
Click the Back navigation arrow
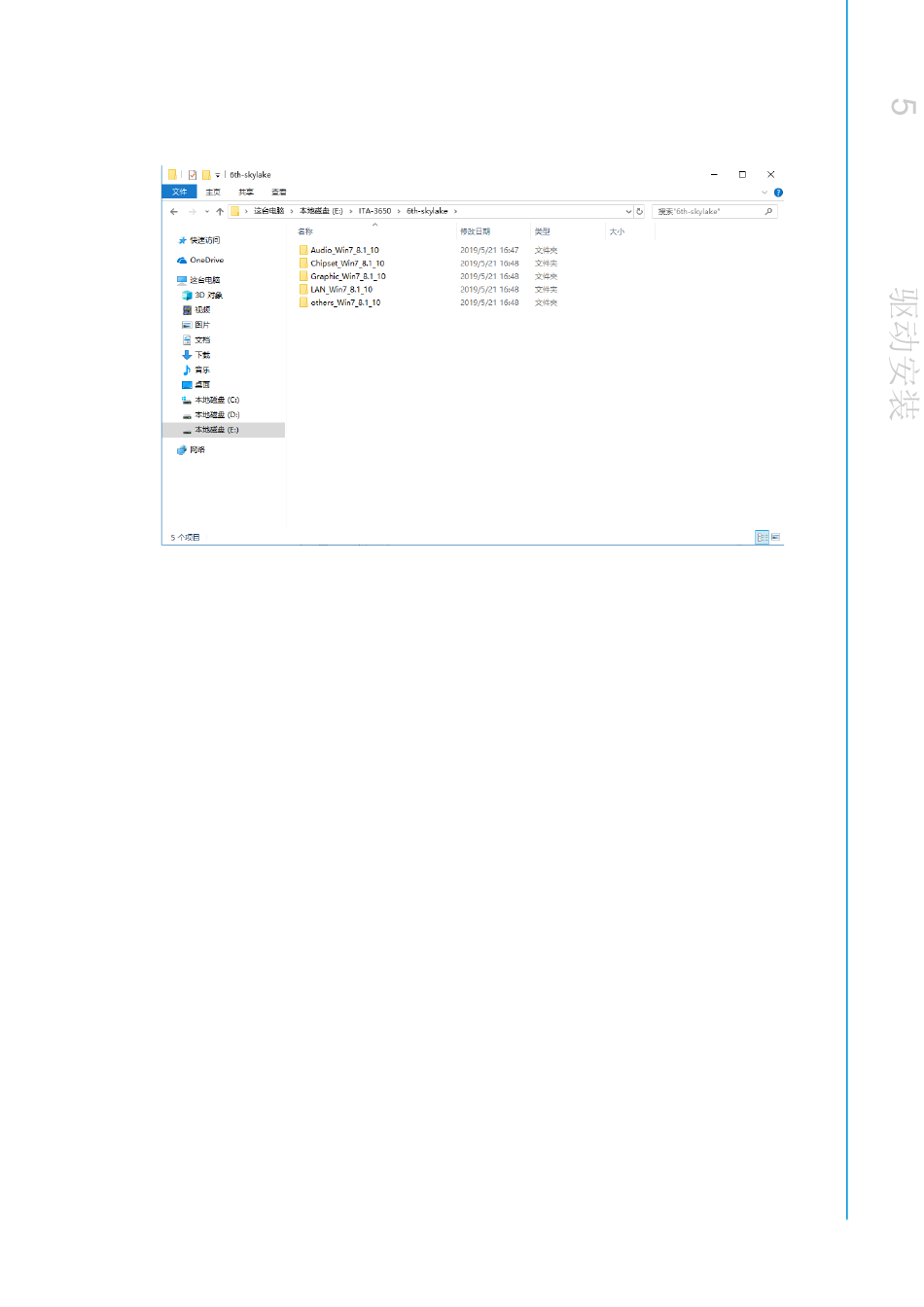(174, 211)
